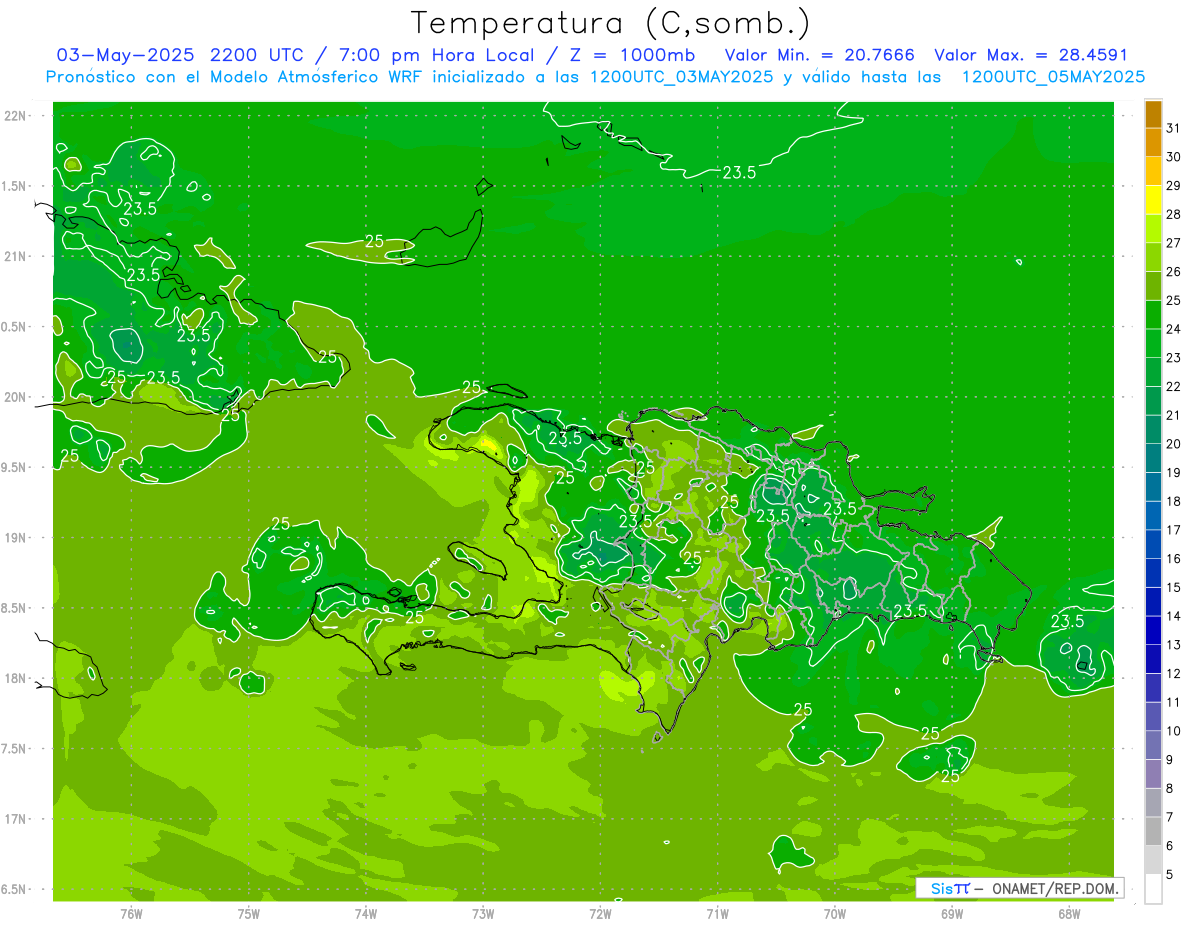
Task: Click the orange legend swatch between 30 and 31
Action: tap(1153, 143)
